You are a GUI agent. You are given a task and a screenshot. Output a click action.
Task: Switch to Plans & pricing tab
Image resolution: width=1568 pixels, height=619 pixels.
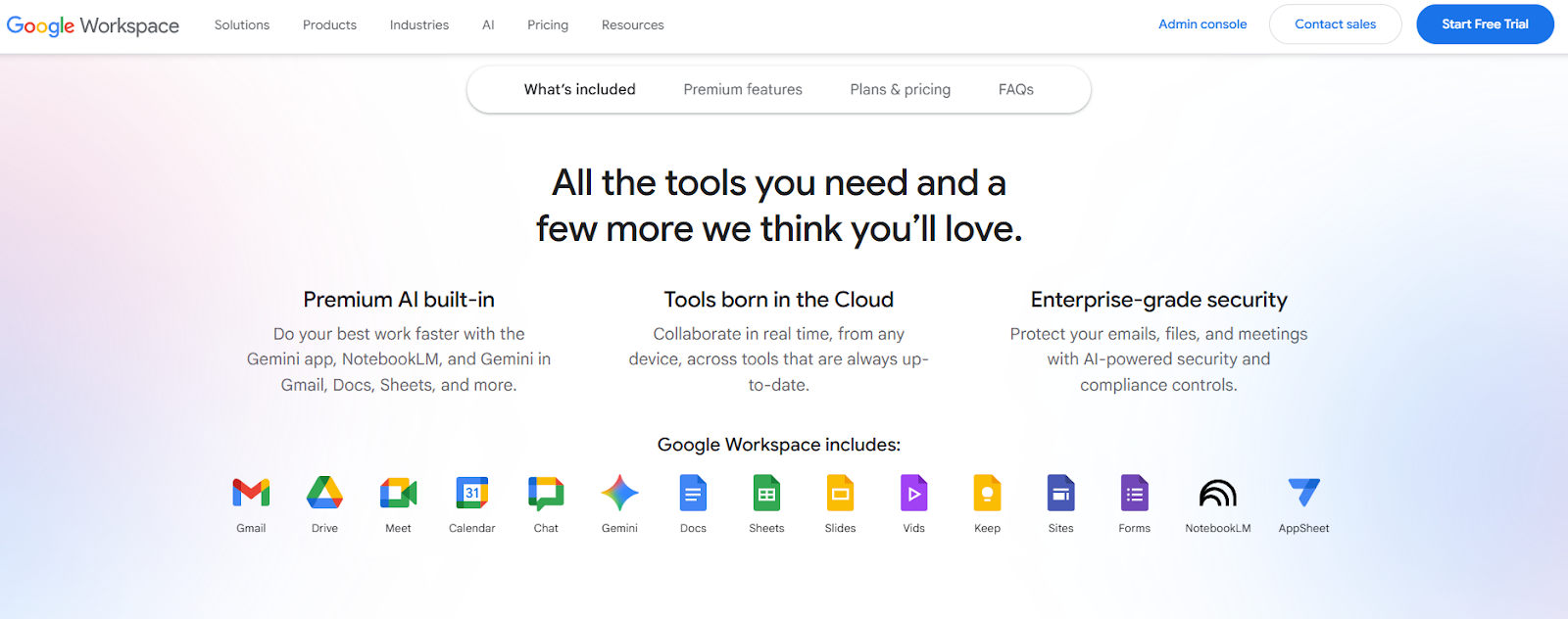point(901,89)
